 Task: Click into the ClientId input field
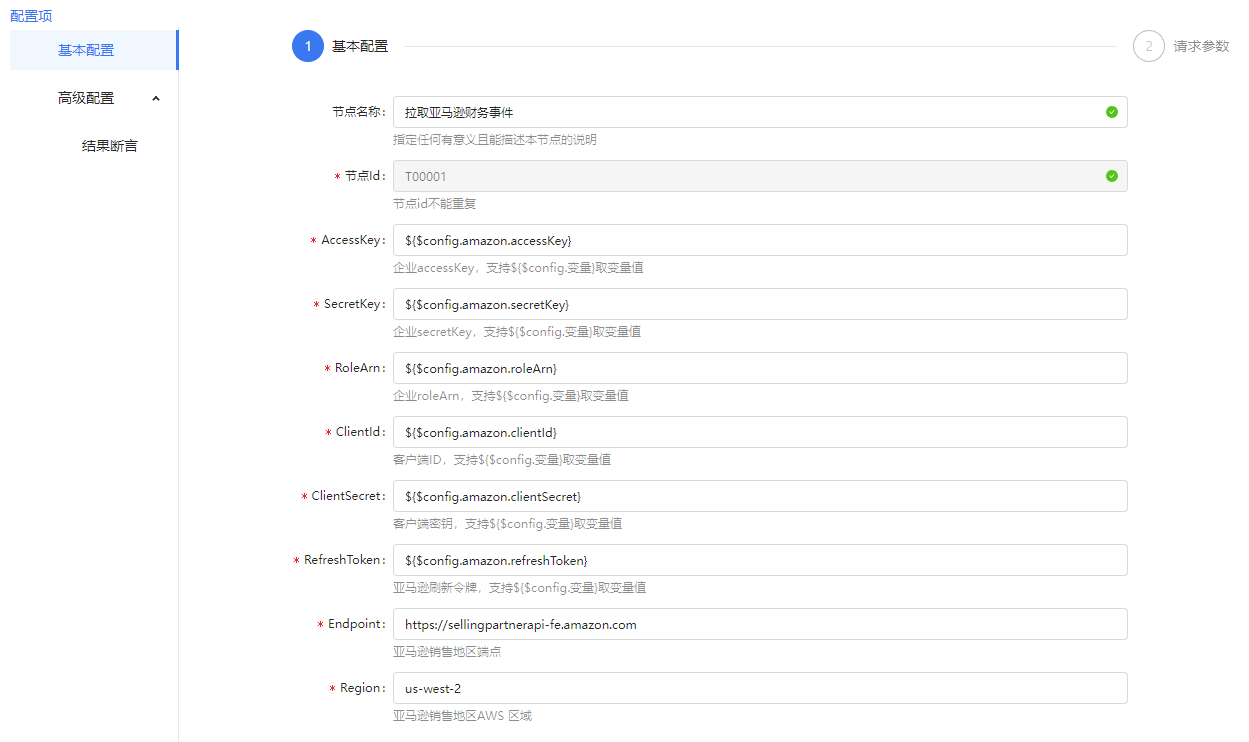[759, 432]
